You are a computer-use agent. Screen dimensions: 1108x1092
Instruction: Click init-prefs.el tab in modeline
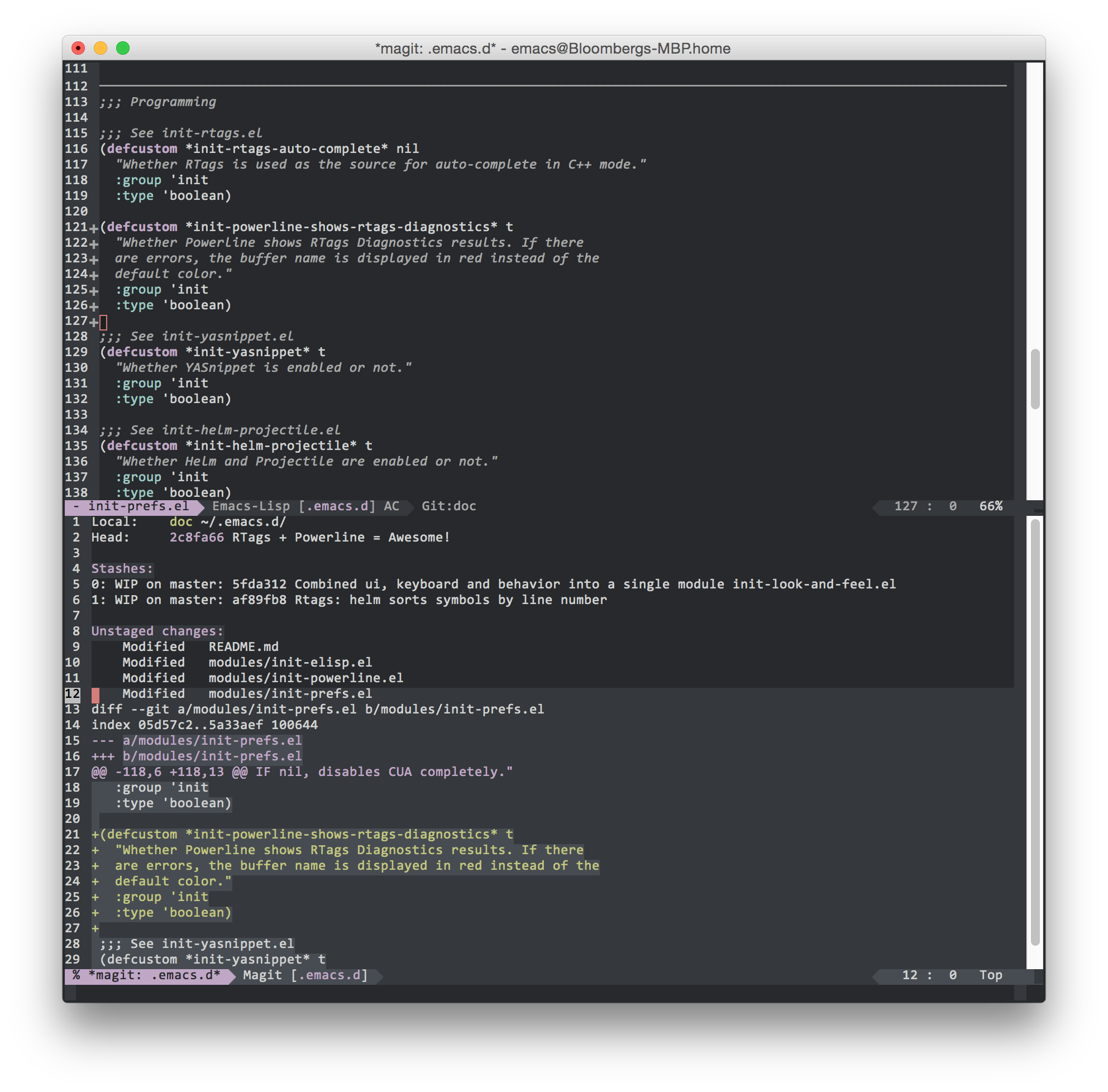click(x=139, y=506)
